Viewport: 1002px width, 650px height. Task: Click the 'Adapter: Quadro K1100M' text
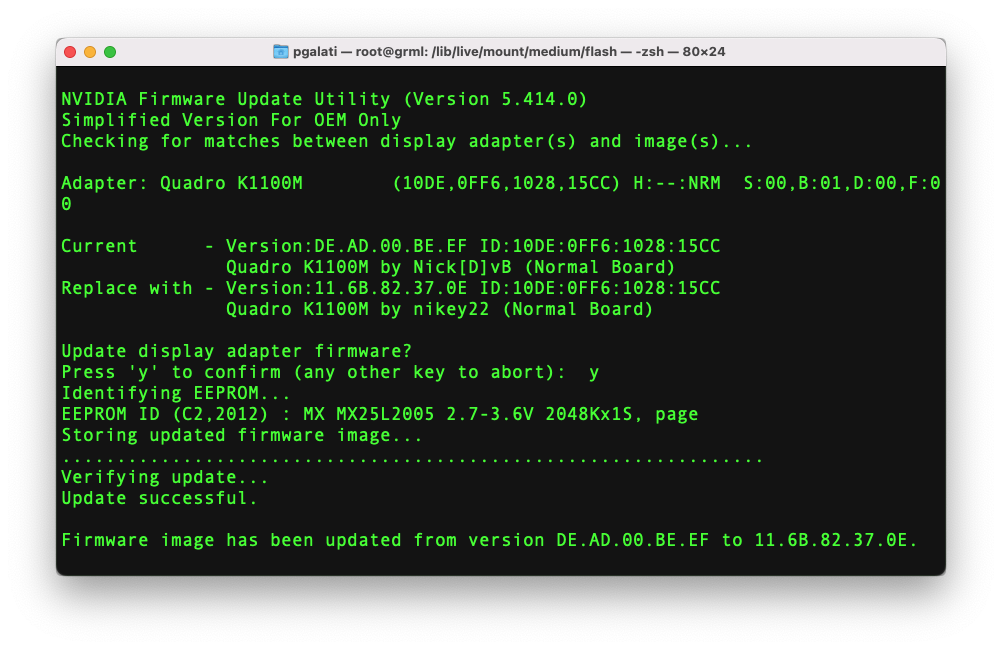(182, 183)
